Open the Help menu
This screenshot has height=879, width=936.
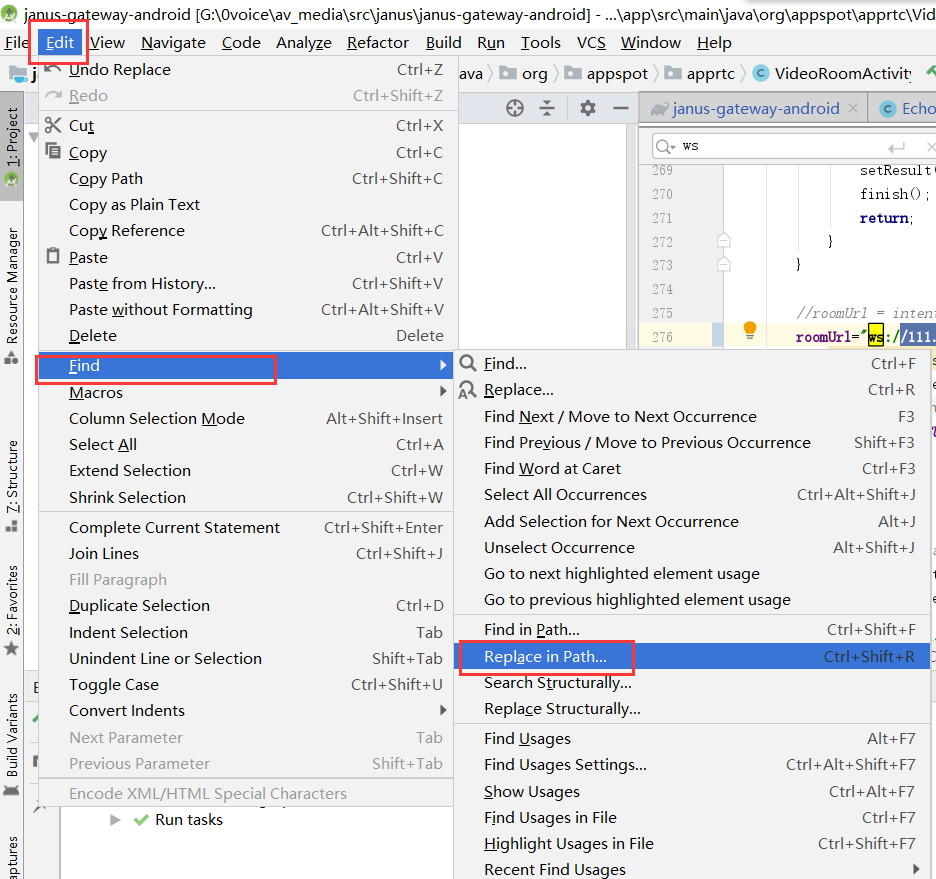tap(714, 42)
